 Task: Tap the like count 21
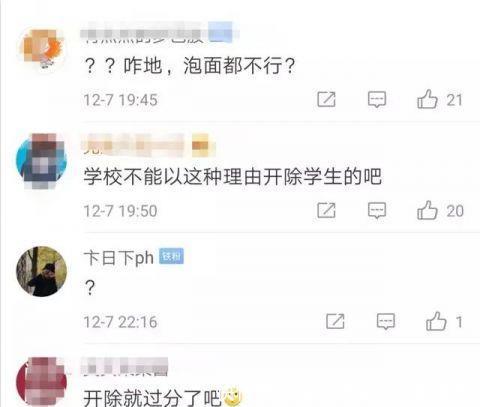pyautogui.click(x=454, y=100)
